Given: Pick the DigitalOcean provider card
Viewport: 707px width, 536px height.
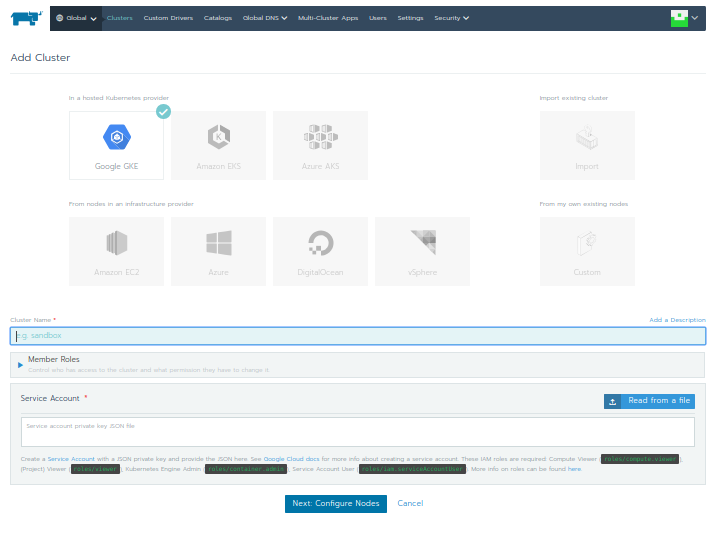Looking at the screenshot, I should [x=321, y=252].
